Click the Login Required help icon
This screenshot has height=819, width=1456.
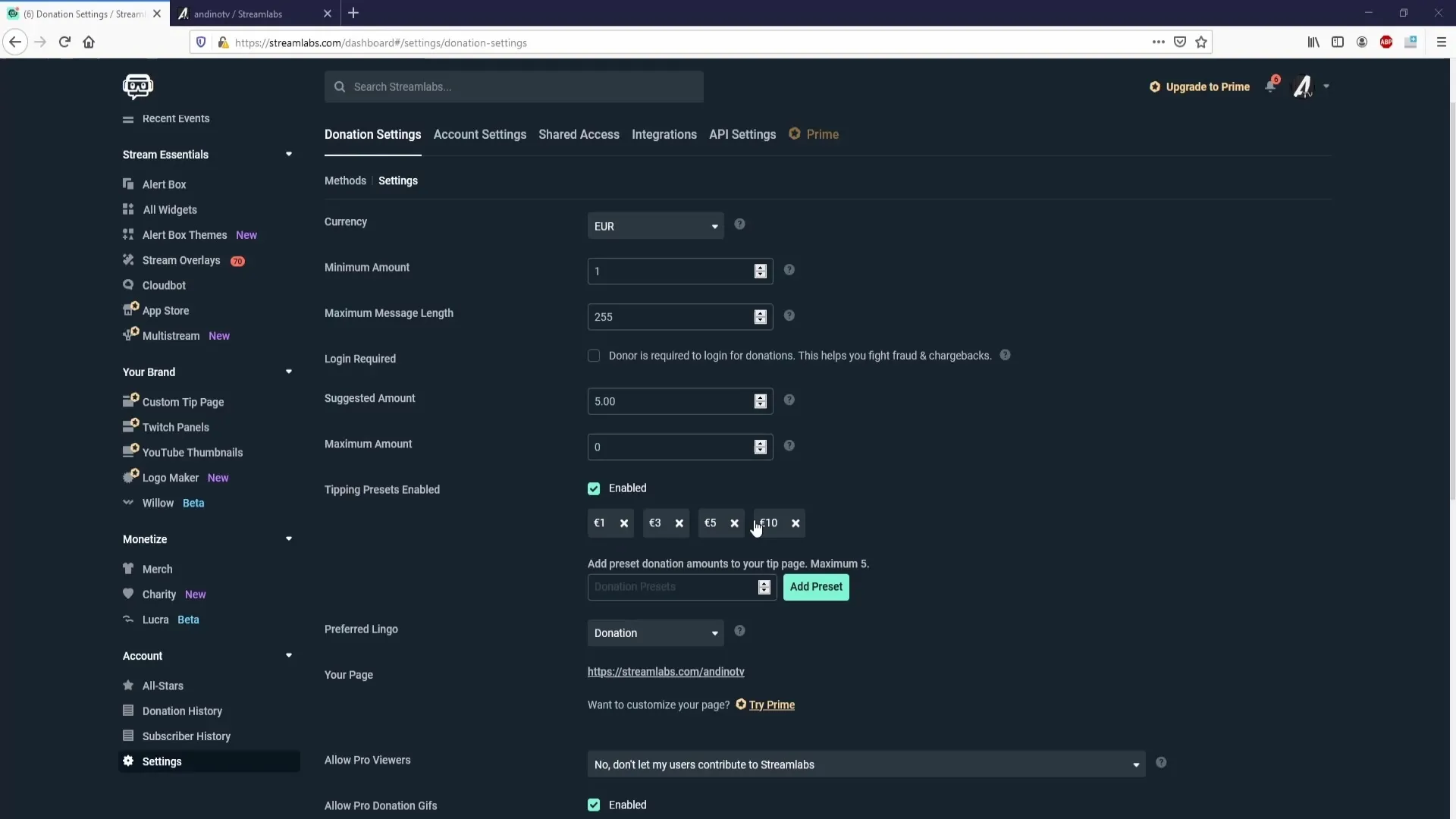pyautogui.click(x=1005, y=355)
